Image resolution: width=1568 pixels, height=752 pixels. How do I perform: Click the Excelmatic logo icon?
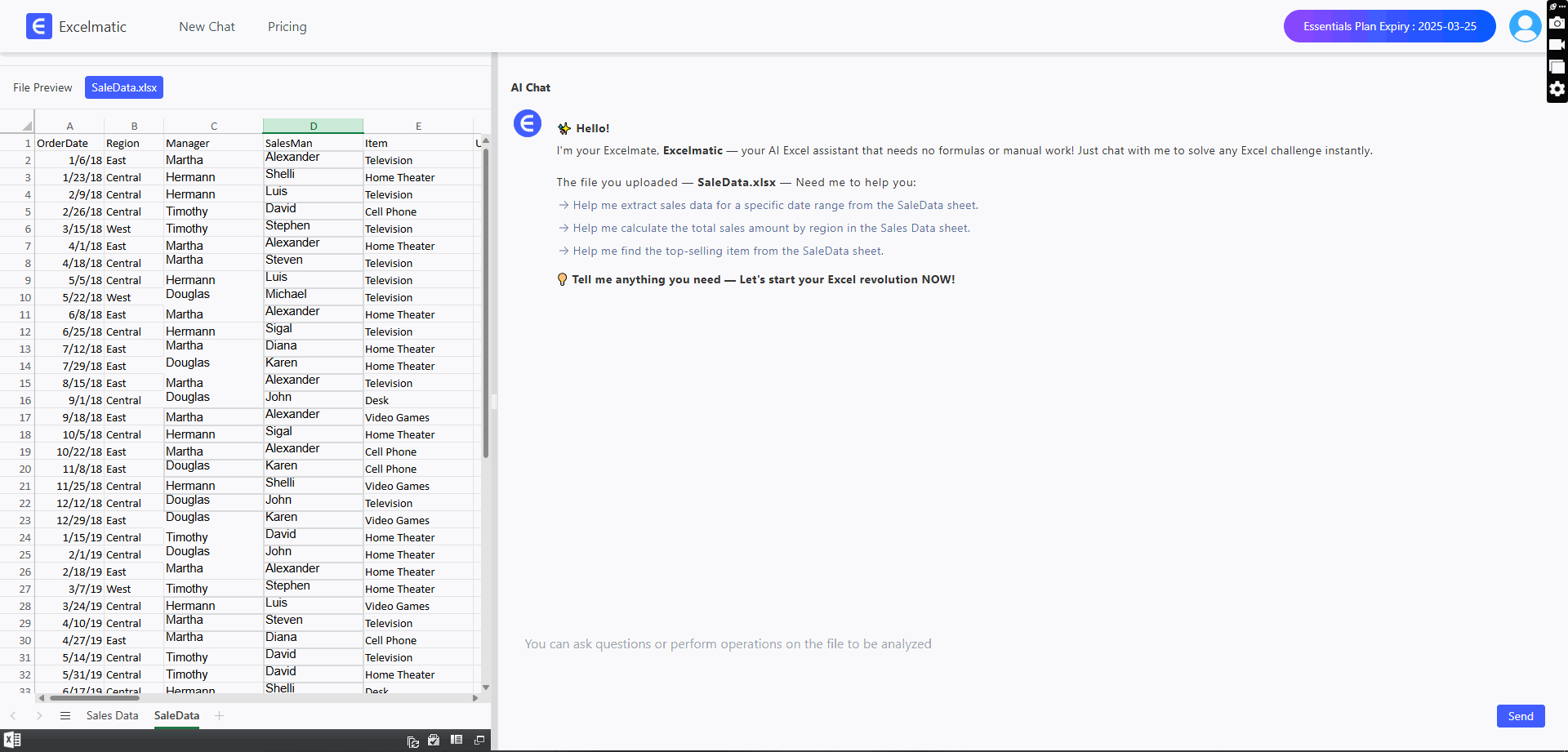38,26
